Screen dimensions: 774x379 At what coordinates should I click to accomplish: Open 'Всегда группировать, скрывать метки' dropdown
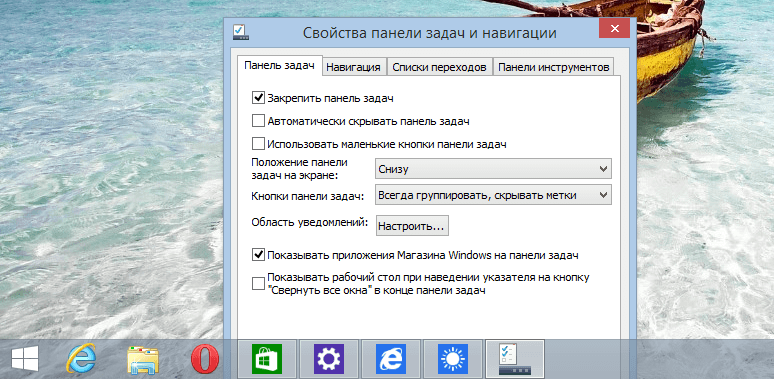(493, 195)
